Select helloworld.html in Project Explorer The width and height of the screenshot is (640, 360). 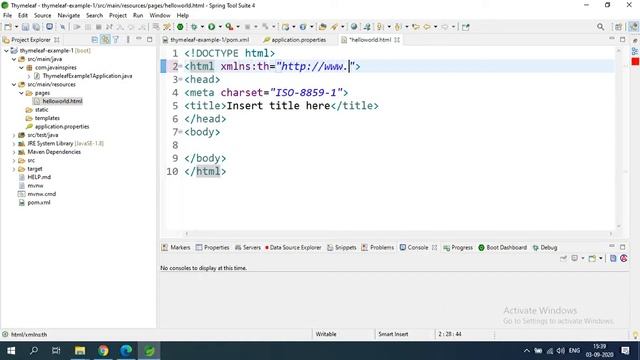62,101
